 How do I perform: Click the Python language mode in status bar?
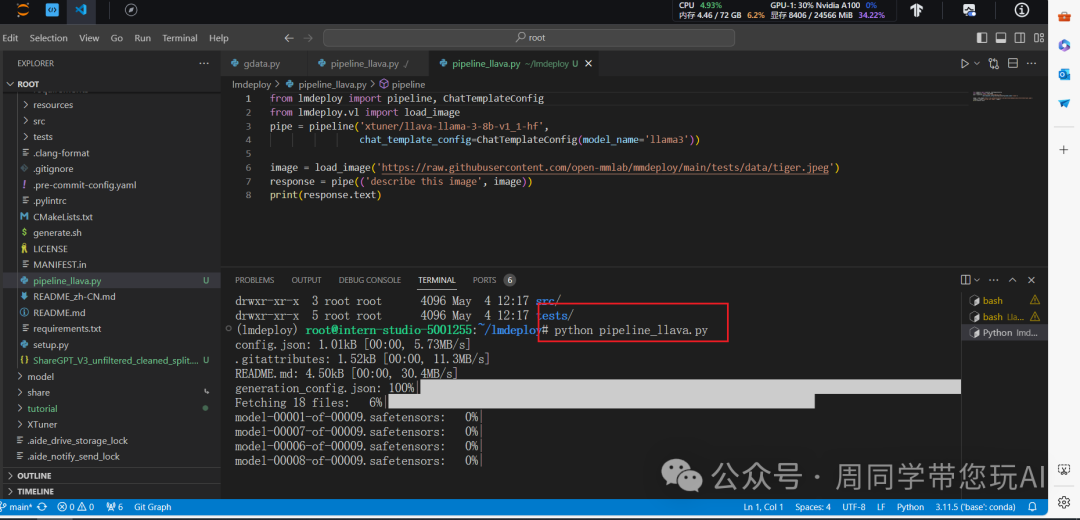(910, 507)
